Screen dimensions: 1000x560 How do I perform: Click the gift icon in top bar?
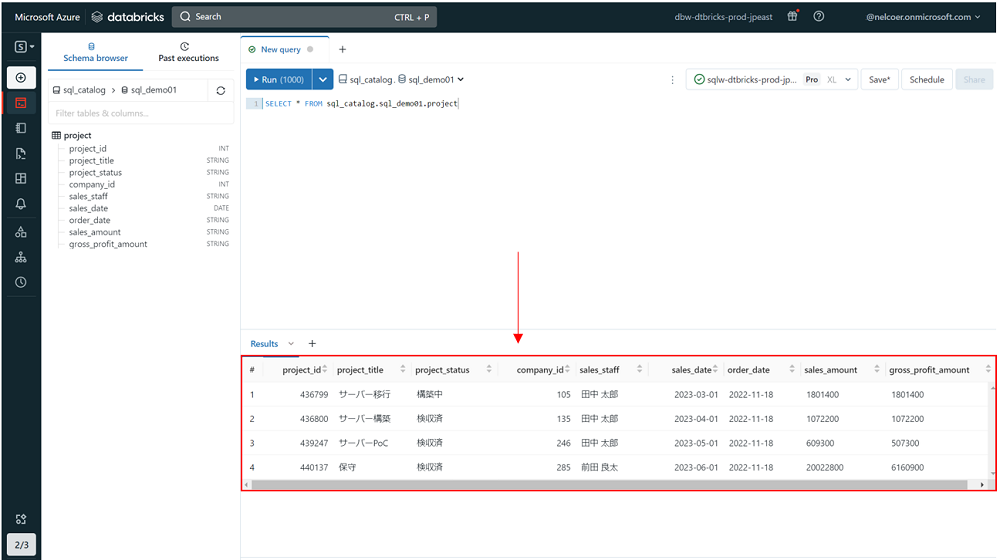pyautogui.click(x=792, y=17)
